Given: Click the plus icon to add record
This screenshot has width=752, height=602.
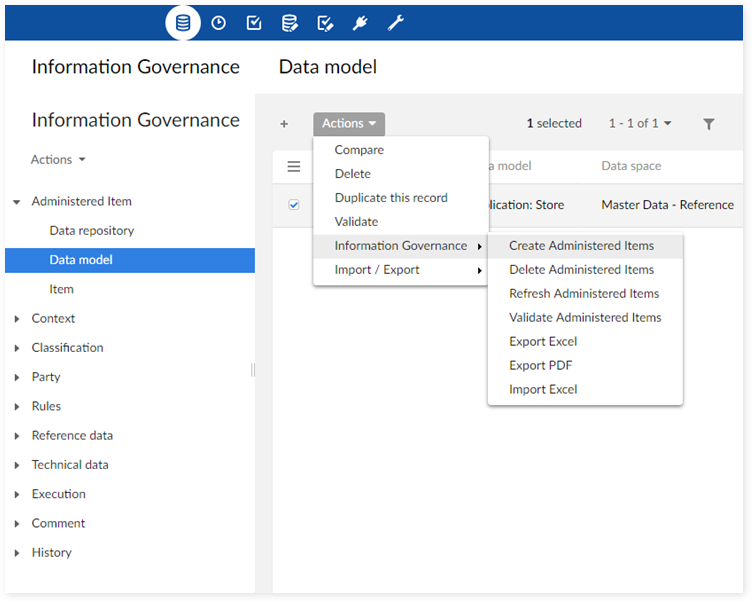Looking at the screenshot, I should (x=284, y=124).
